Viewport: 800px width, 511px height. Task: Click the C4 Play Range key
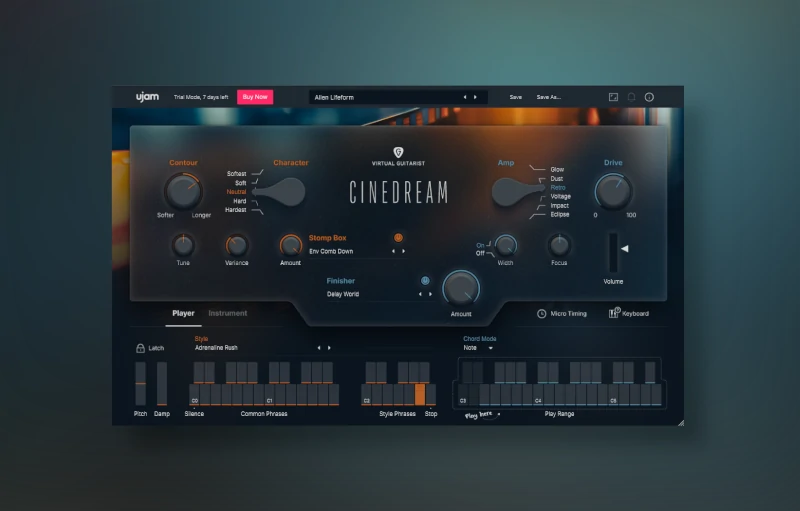[538, 395]
